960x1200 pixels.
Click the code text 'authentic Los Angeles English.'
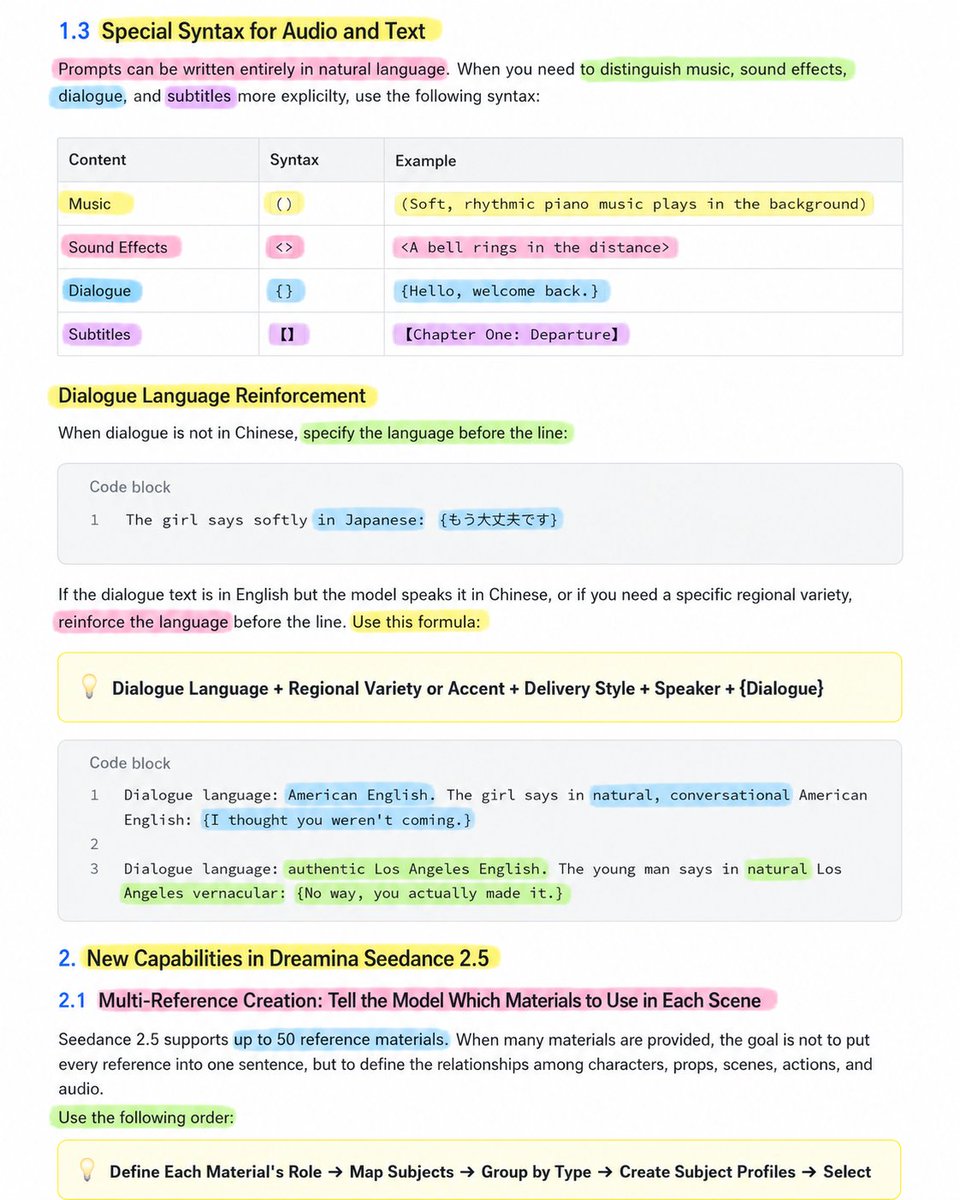(418, 869)
